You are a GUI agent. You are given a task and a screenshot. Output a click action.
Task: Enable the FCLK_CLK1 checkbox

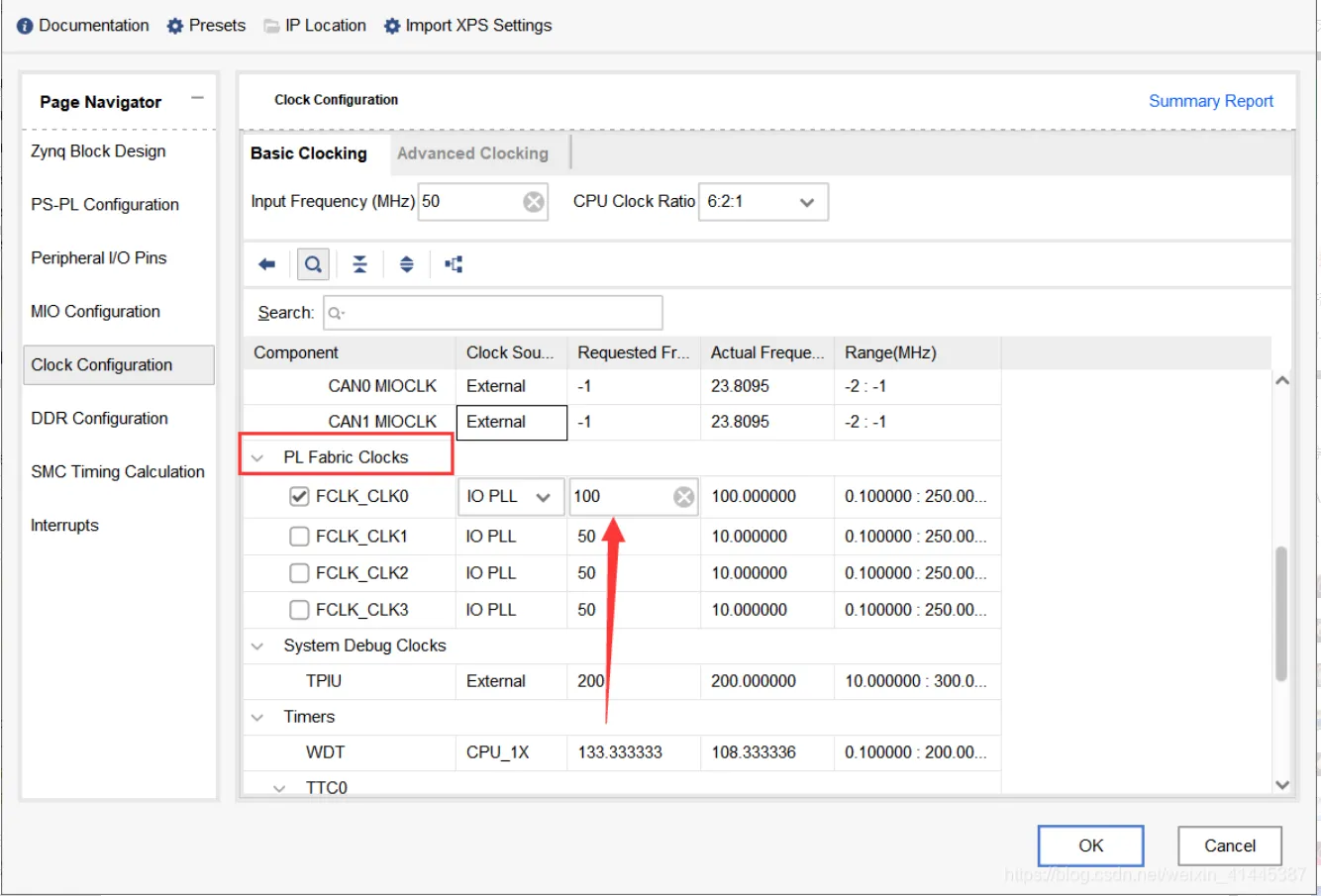tap(299, 537)
